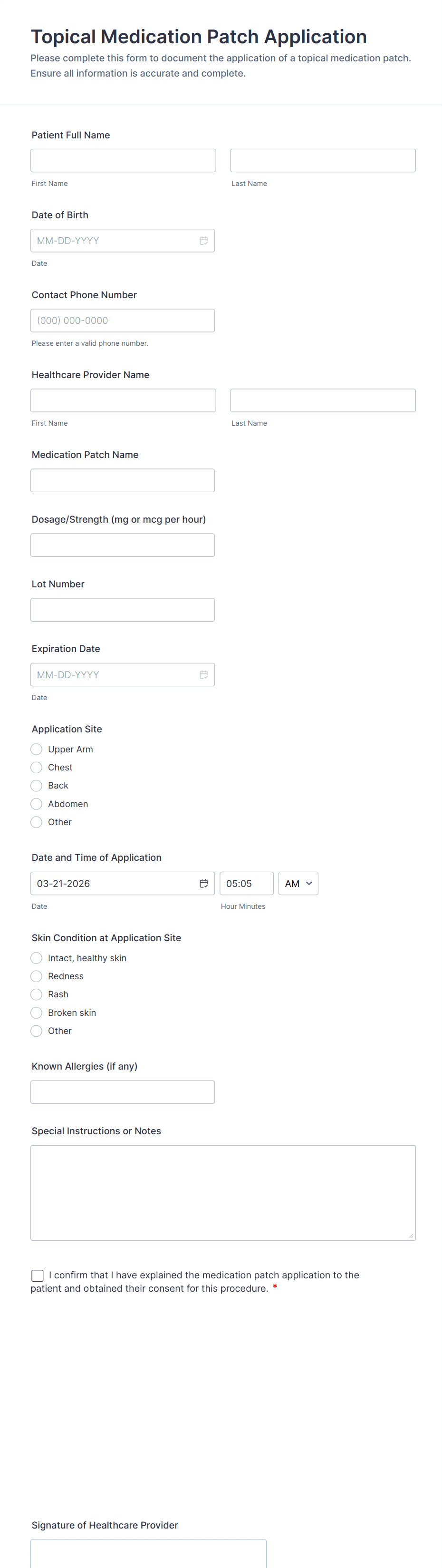Open calendar icon for Date of Application
This screenshot has width=442, height=1568.
204,883
